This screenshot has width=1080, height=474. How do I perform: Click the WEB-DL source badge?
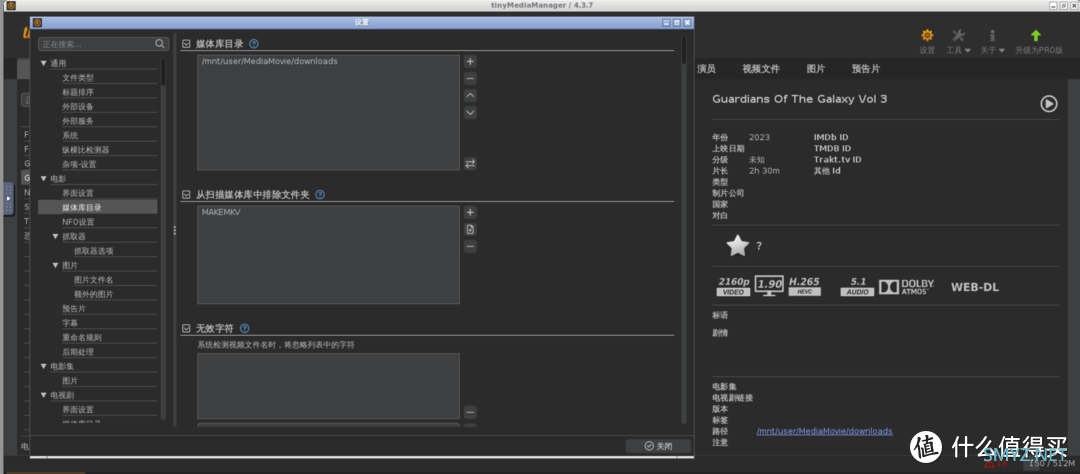click(975, 287)
